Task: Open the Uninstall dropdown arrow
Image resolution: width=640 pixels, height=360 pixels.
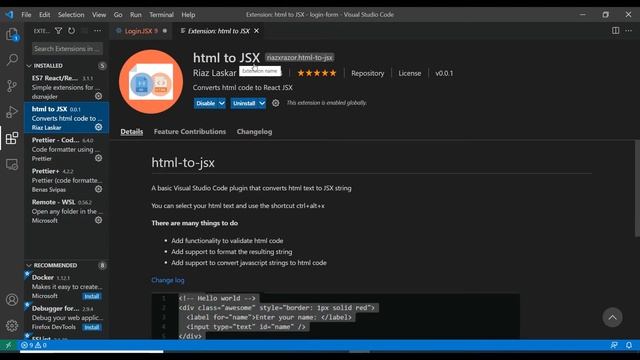Action: tap(262, 103)
